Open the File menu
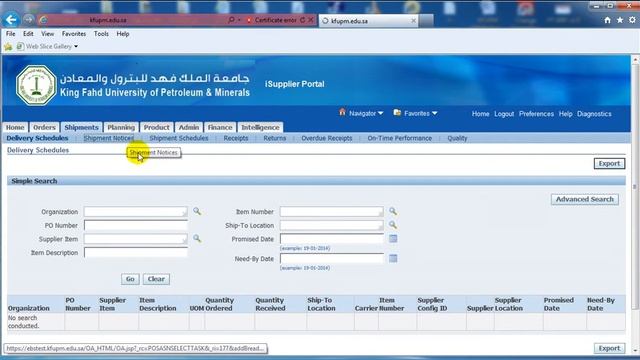The height and width of the screenshot is (360, 640). [11, 34]
